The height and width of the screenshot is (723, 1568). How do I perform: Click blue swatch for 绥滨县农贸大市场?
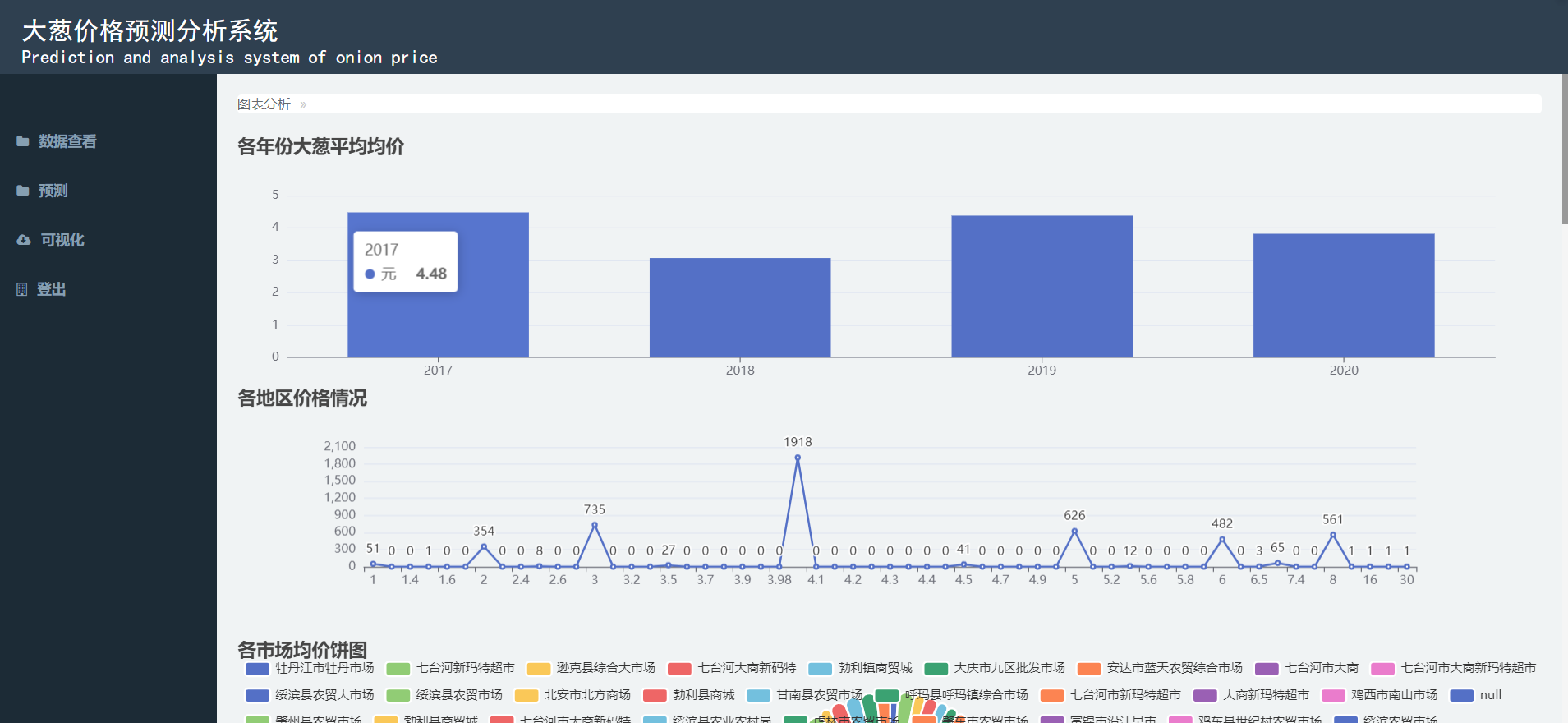tap(257, 695)
